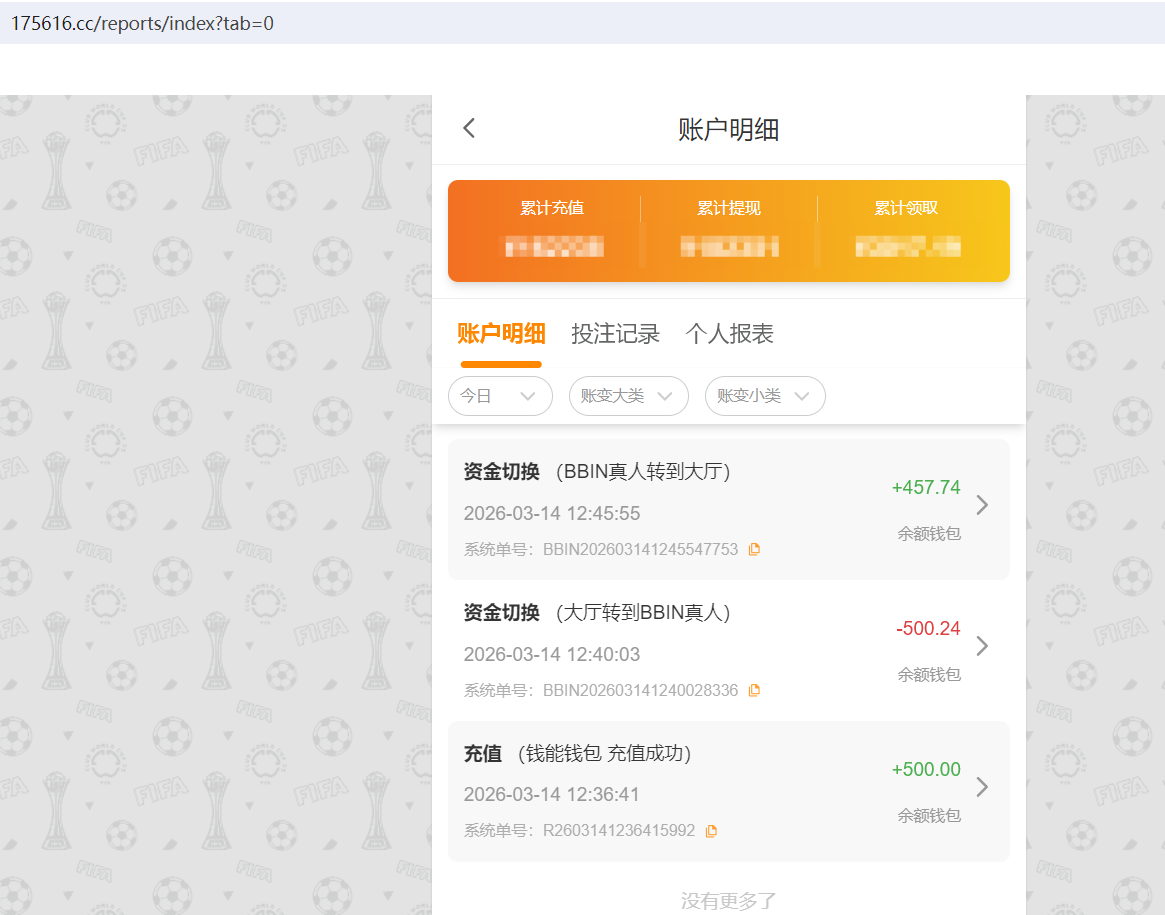Expand the 账变小类 dropdown

tap(765, 396)
